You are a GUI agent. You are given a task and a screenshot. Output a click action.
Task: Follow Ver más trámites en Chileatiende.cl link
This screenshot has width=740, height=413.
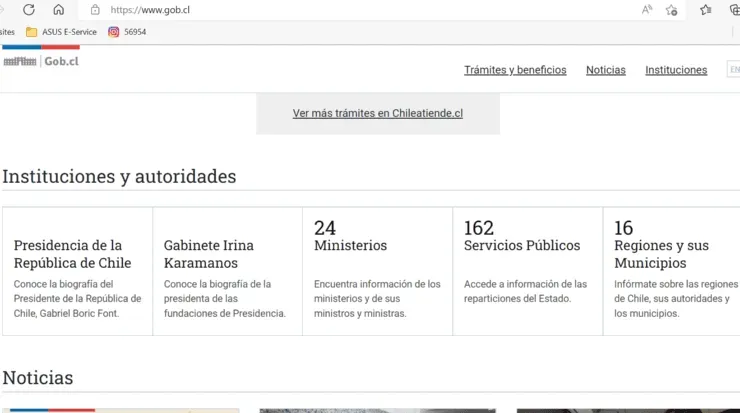click(x=378, y=113)
